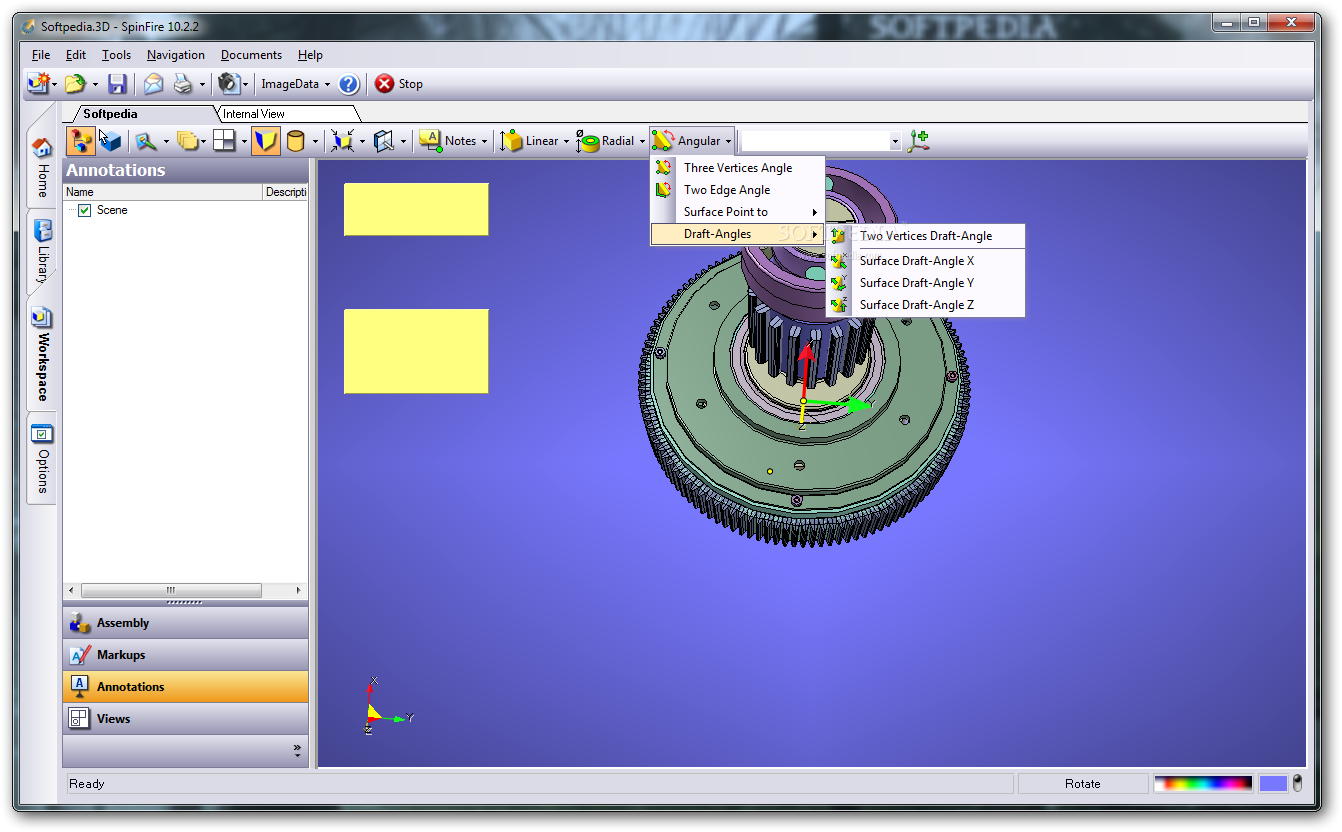The height and width of the screenshot is (832, 1342).
Task: Open the File menu
Action: pos(41,55)
